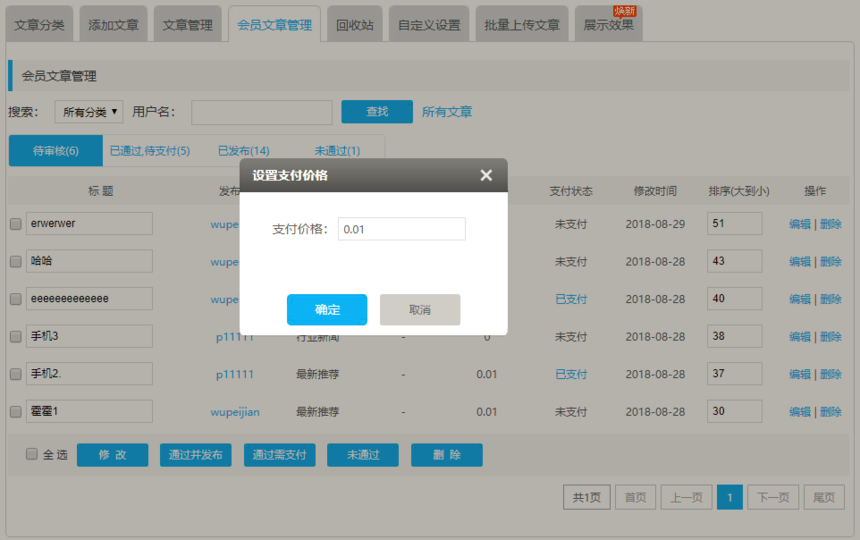Click the 查找 search button
The image size is (860, 540).
377,112
